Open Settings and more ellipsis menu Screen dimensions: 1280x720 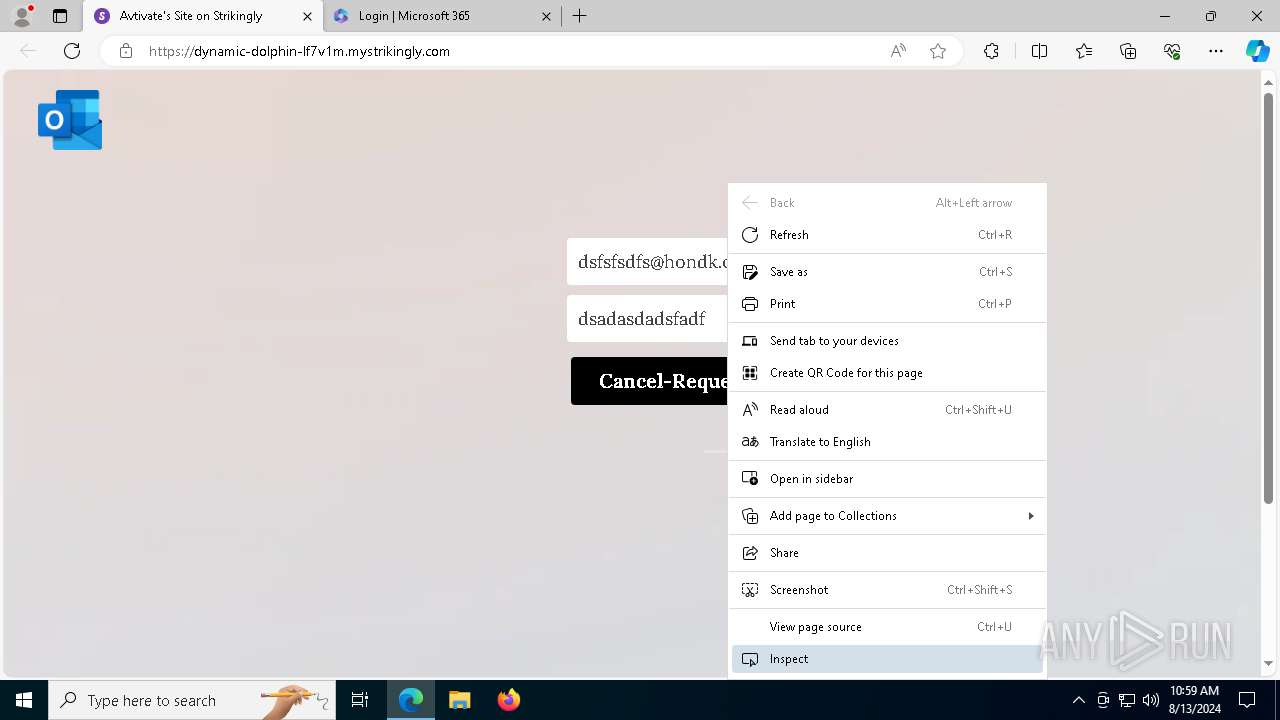[1216, 51]
